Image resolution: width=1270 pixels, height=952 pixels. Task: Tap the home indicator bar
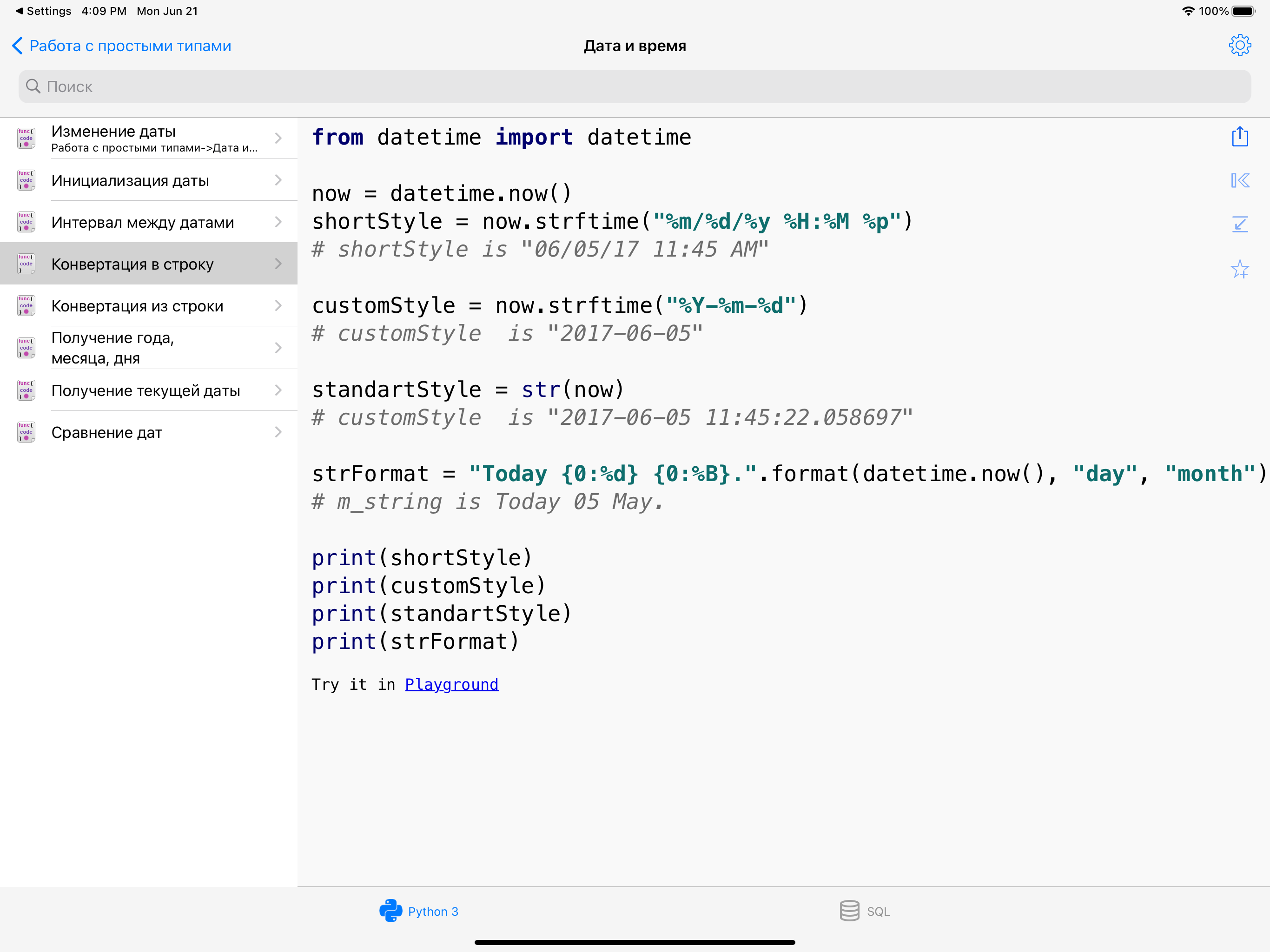[x=635, y=942]
